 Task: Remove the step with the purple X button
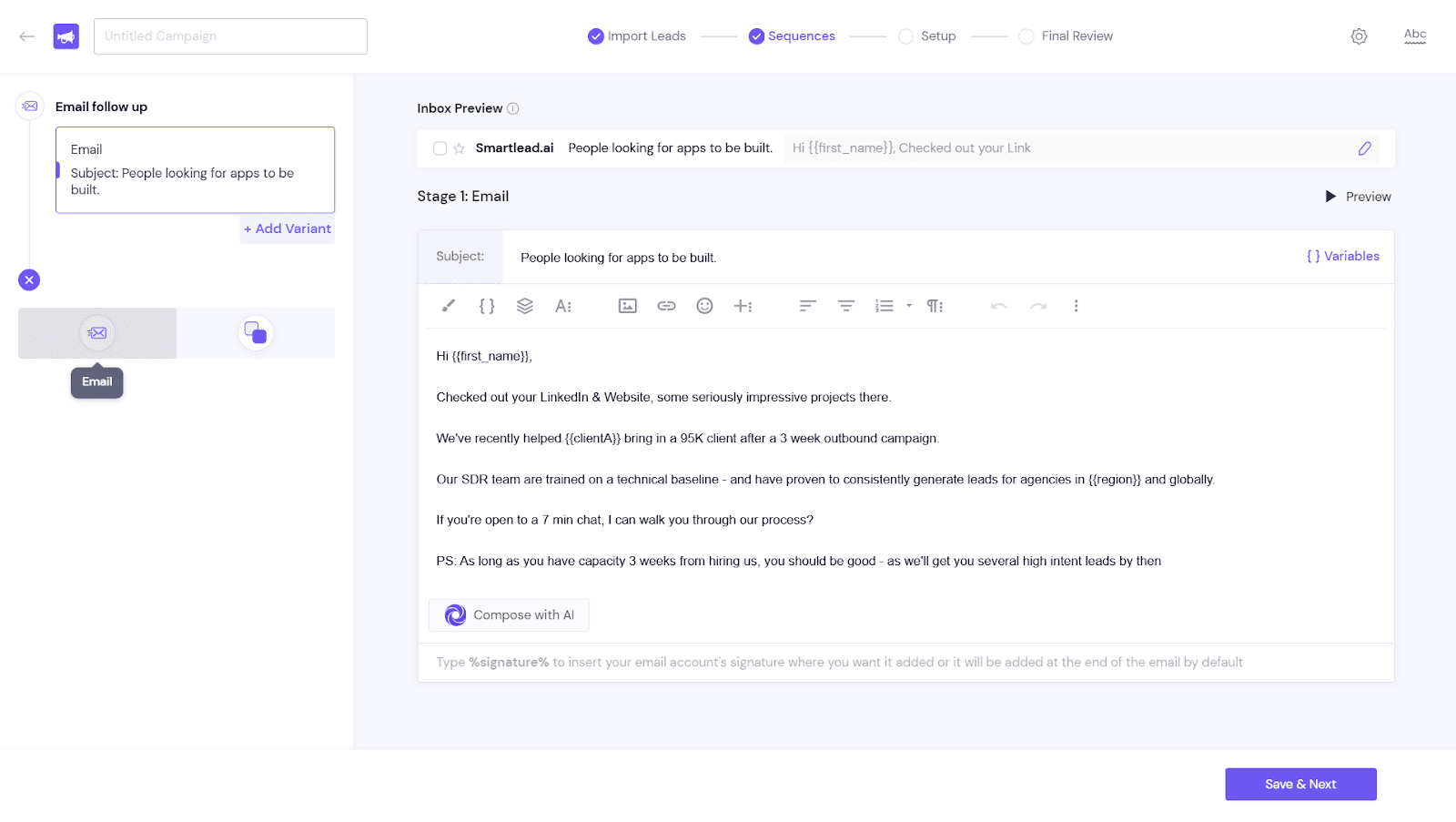29,280
